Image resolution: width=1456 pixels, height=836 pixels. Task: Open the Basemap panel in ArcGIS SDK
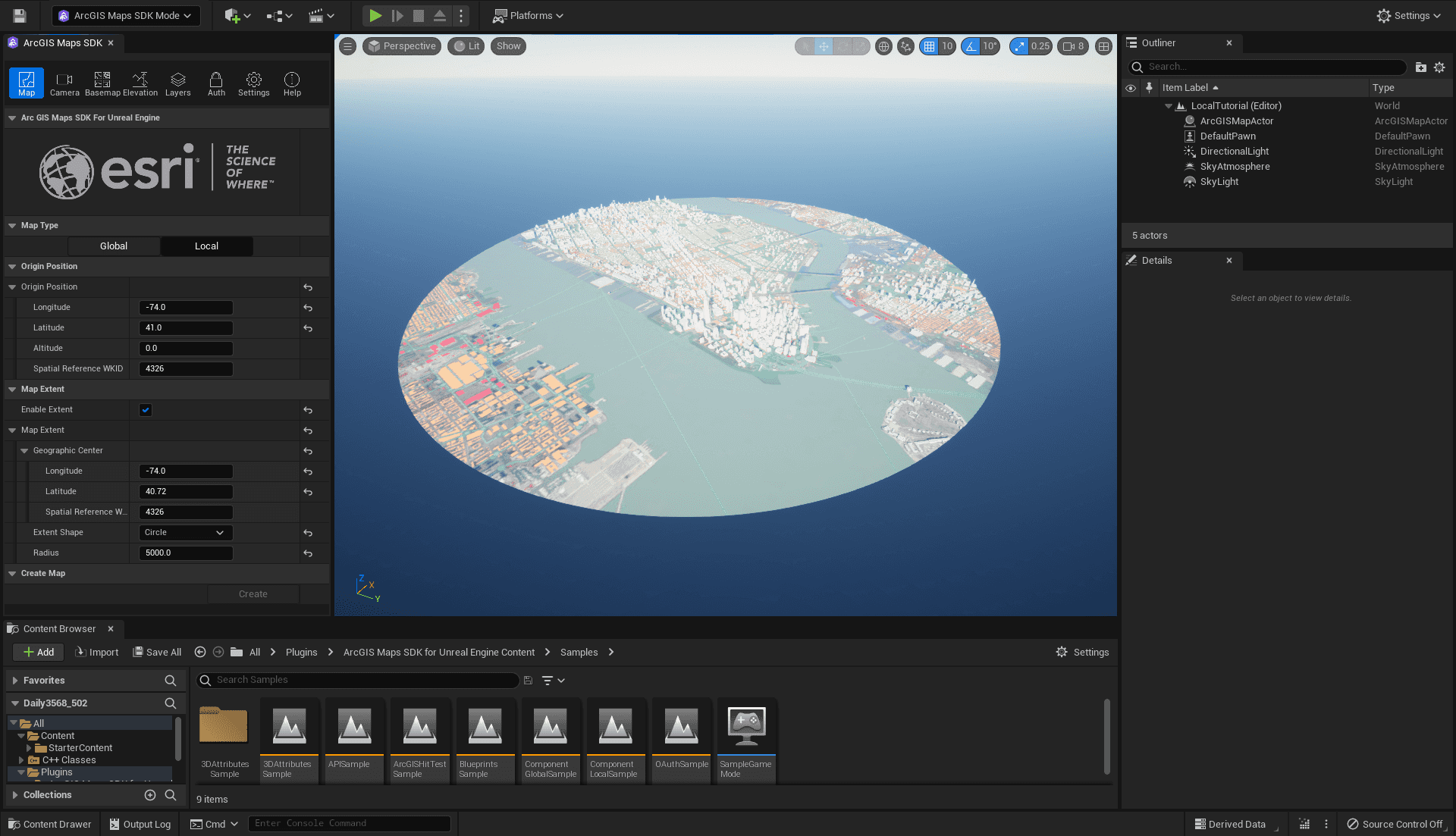pyautogui.click(x=101, y=82)
